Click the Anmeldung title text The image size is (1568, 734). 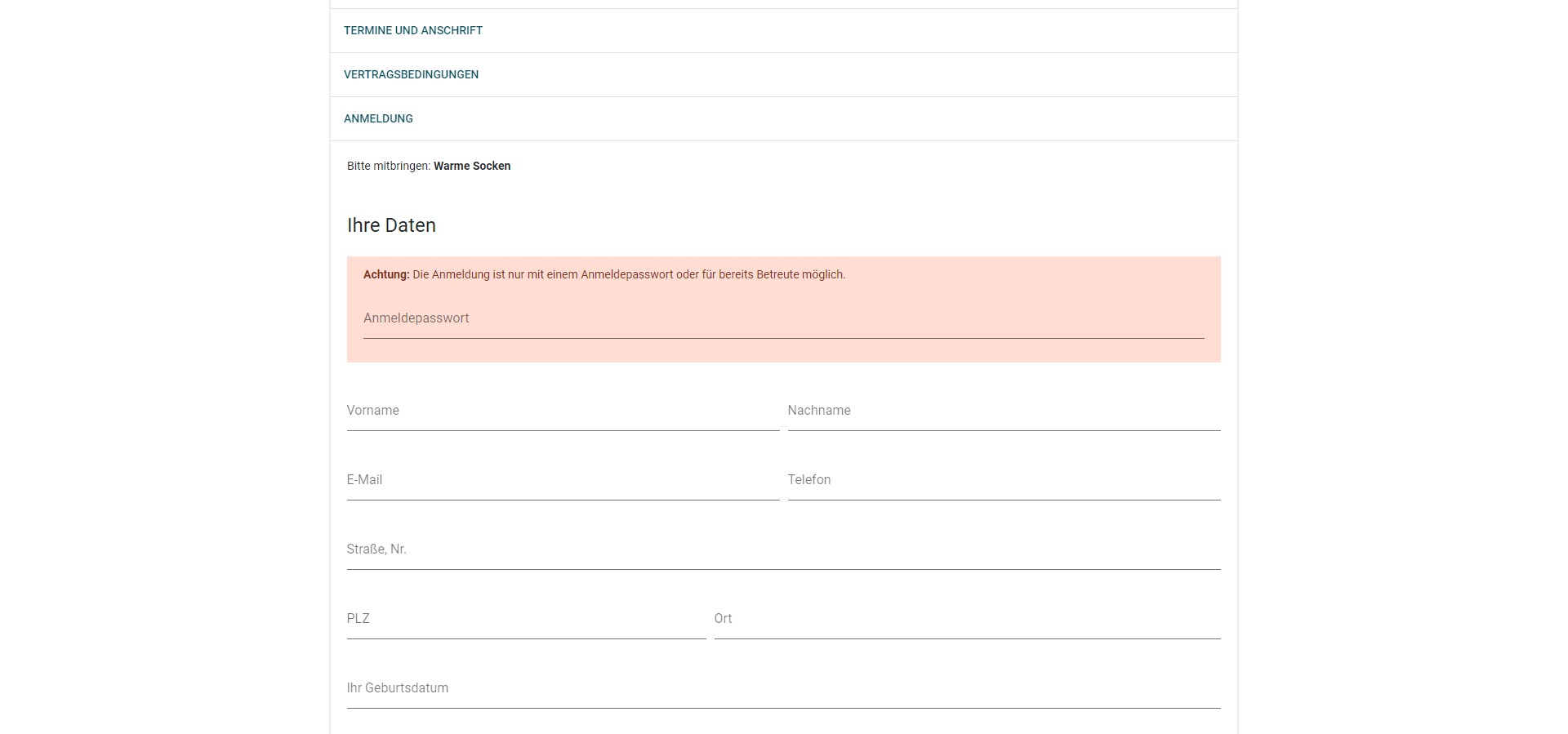pos(378,119)
